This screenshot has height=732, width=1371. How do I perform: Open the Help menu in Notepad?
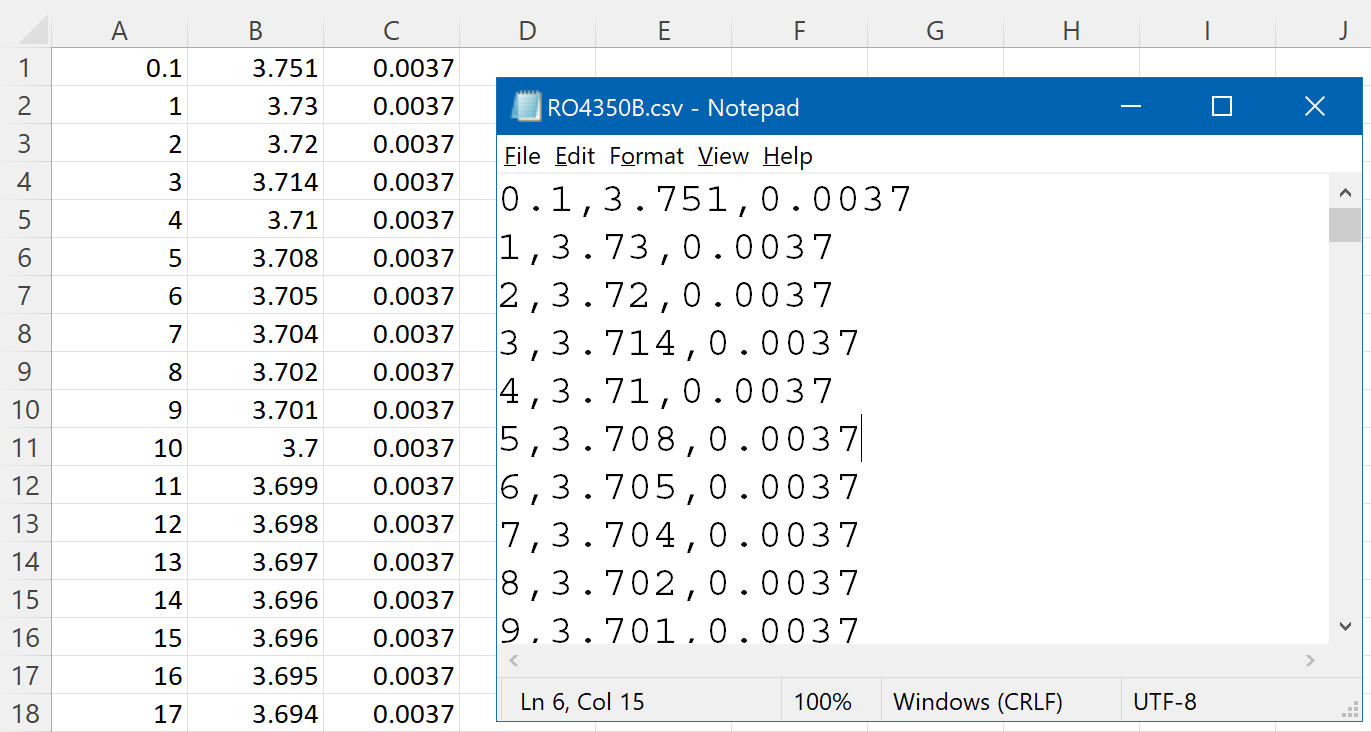tap(788, 156)
